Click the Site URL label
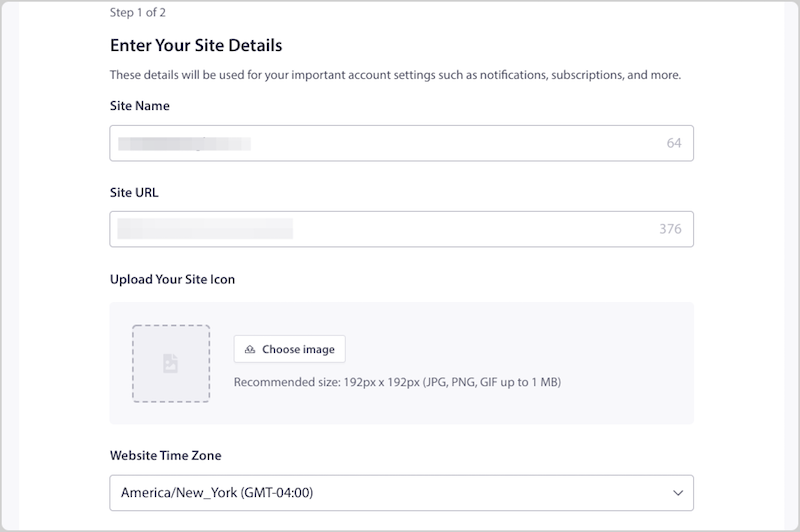The image size is (800, 532). 134,193
